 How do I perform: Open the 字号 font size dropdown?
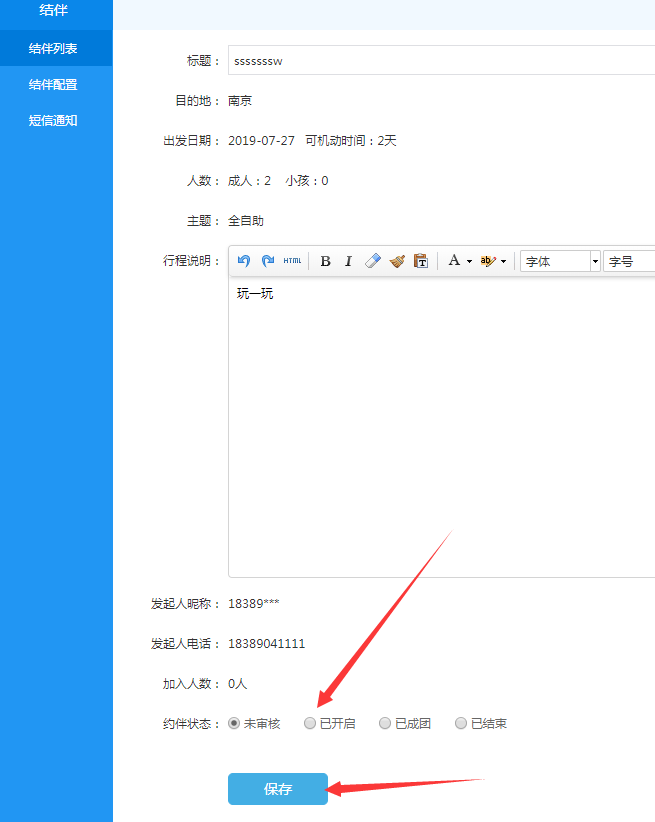pos(630,261)
